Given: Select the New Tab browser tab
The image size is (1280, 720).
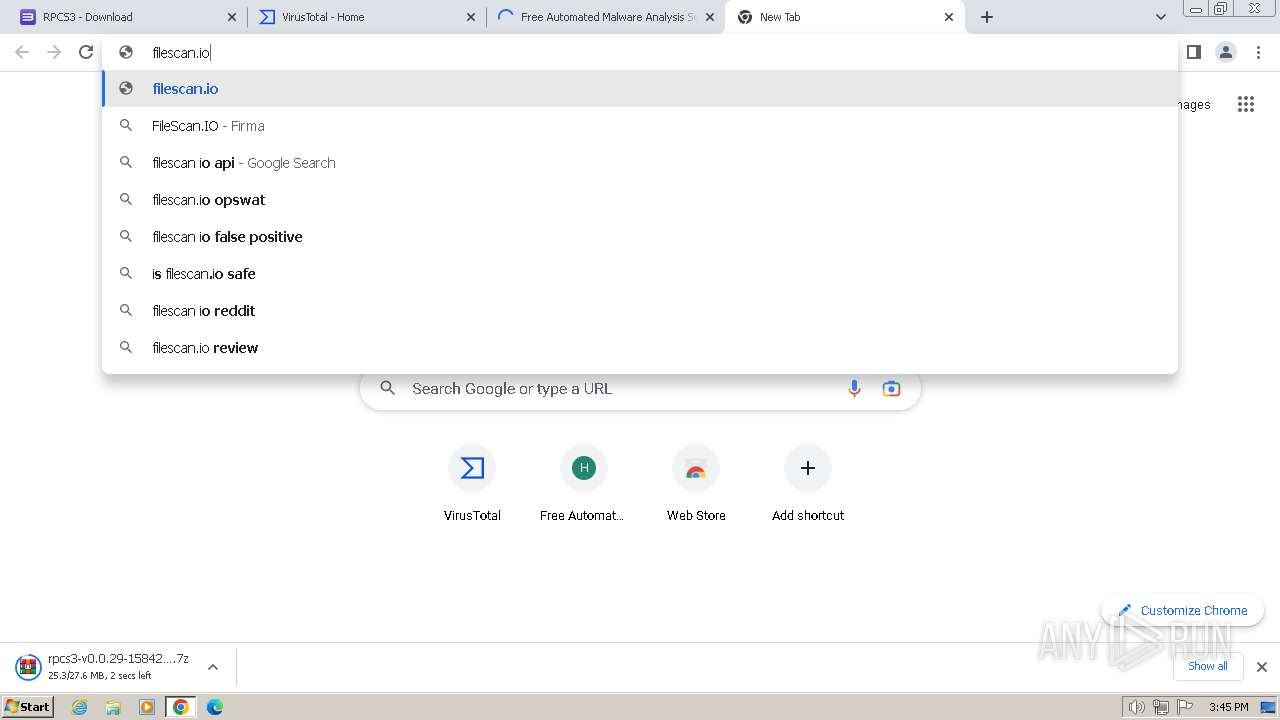Looking at the screenshot, I should 845,17.
